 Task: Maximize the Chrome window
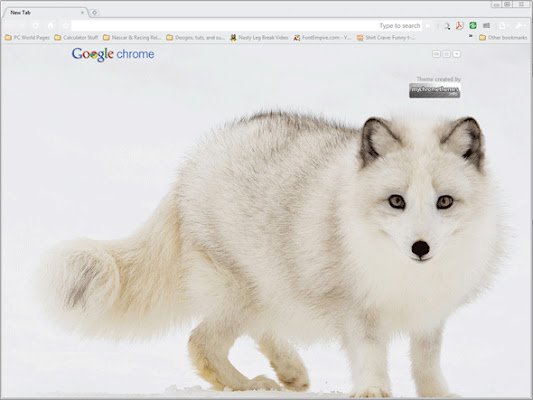[x=508, y=4]
